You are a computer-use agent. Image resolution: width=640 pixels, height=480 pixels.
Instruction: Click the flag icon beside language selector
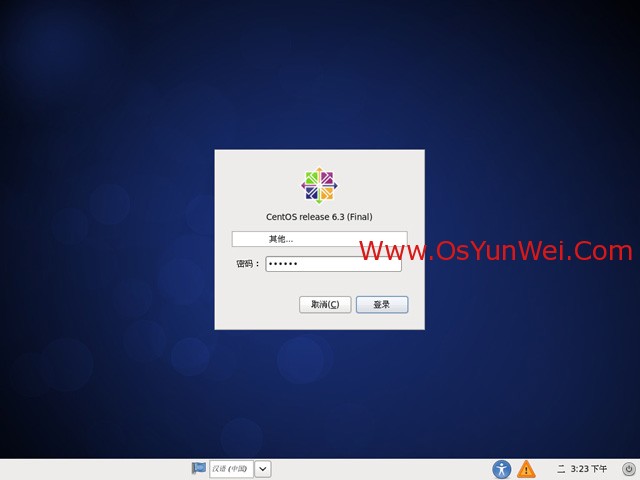coord(199,468)
